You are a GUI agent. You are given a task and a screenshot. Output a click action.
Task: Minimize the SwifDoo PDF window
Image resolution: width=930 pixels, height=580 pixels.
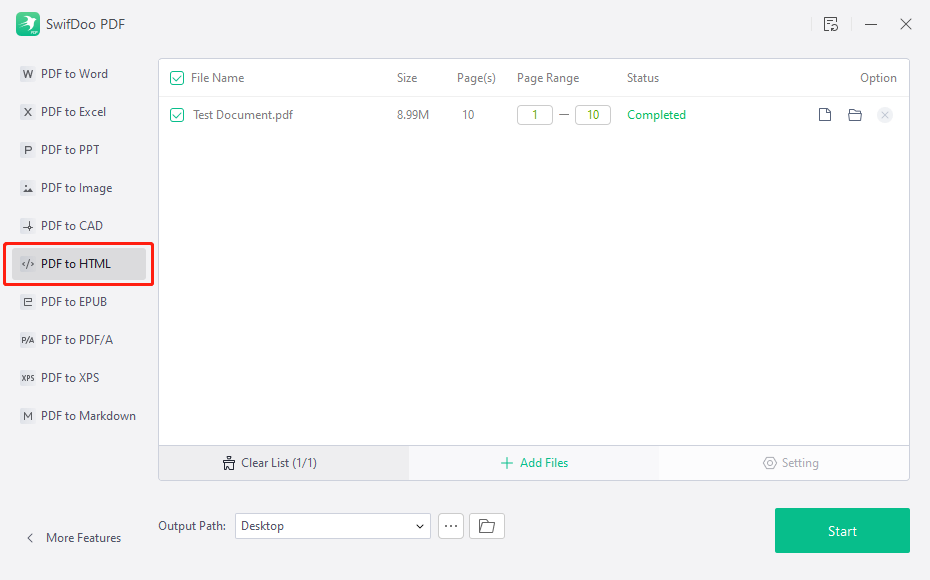pyautogui.click(x=871, y=24)
